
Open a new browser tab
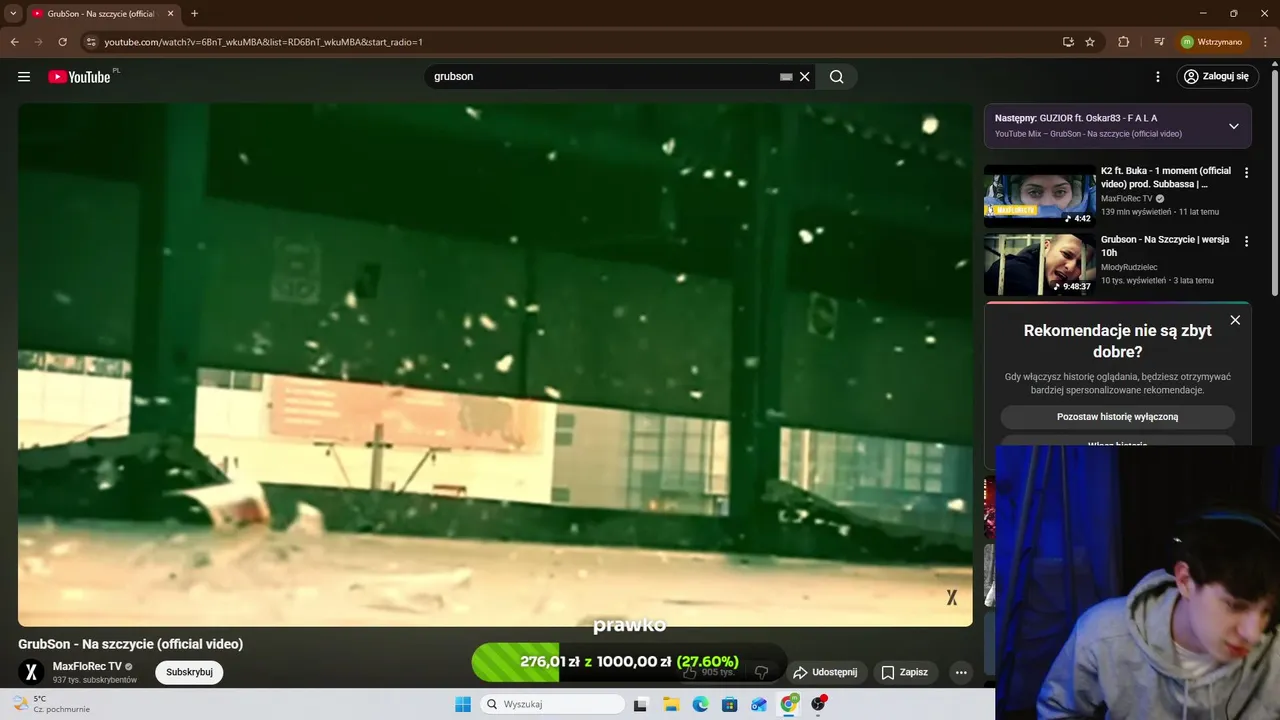[x=194, y=14]
